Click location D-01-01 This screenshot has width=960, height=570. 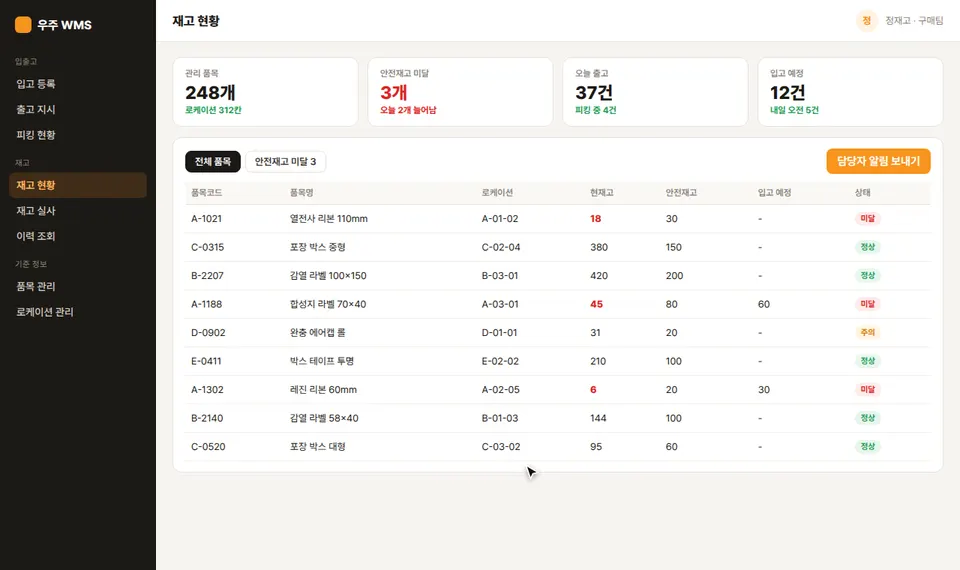(499, 332)
